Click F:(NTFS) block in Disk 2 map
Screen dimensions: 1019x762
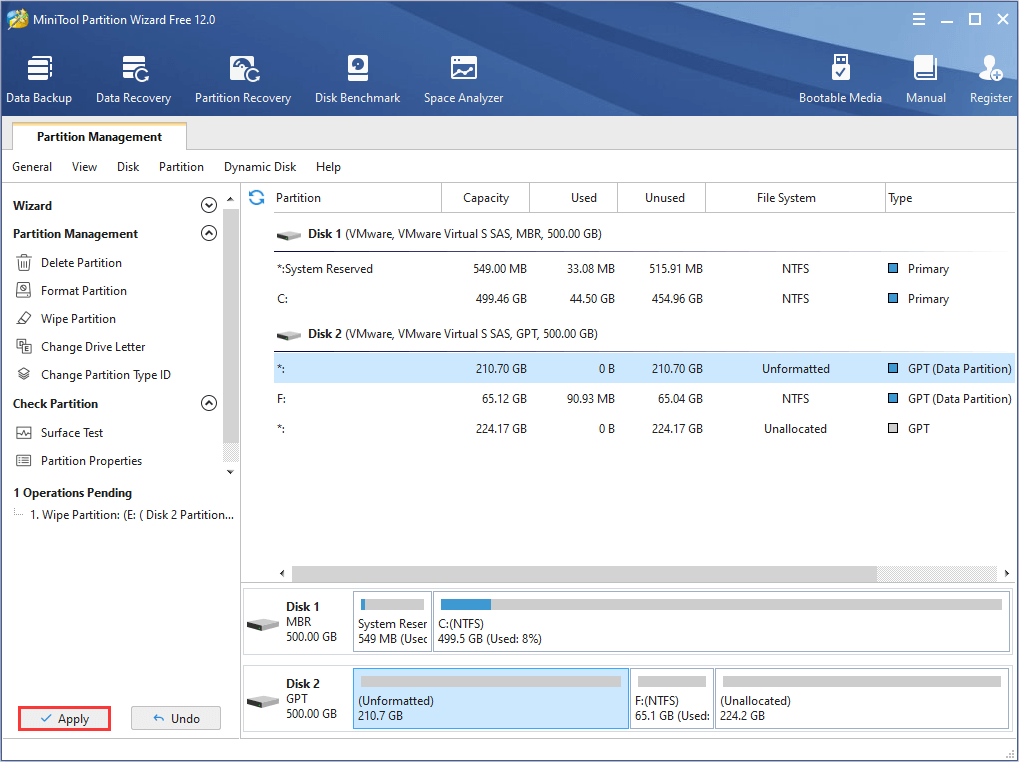pos(672,698)
